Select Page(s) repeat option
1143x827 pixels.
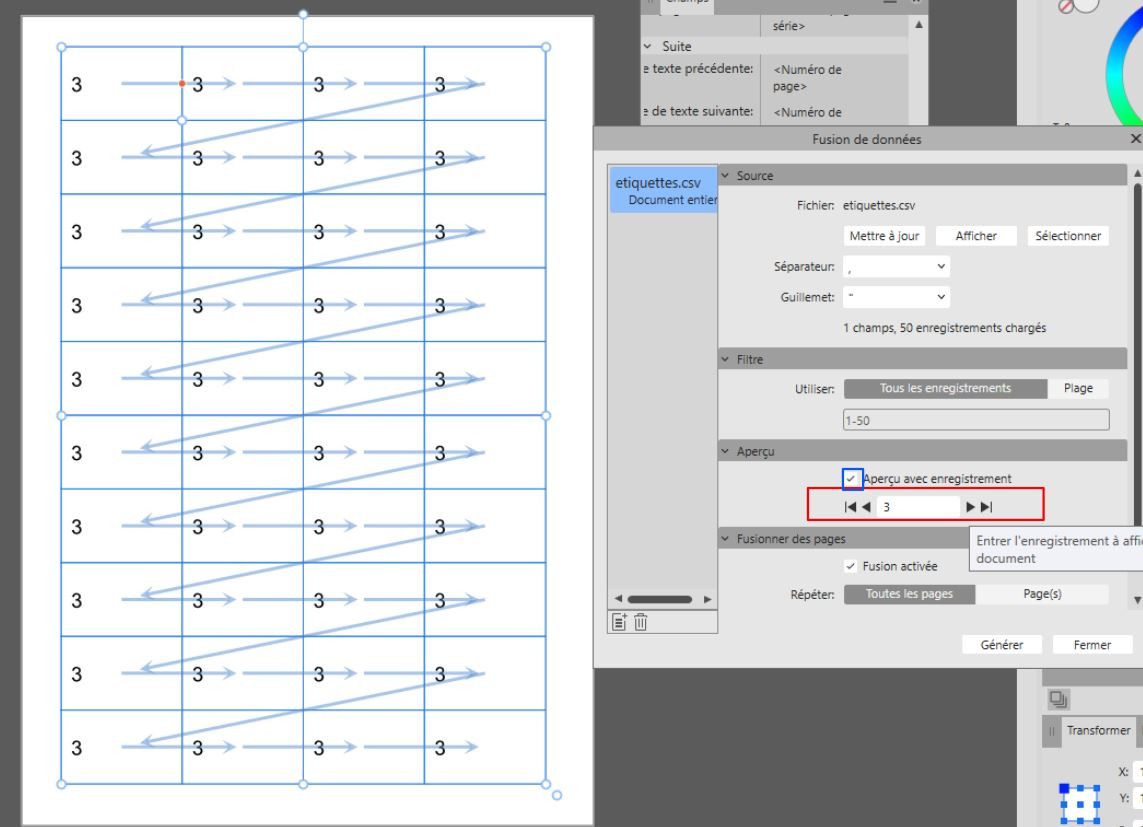(x=1042, y=594)
